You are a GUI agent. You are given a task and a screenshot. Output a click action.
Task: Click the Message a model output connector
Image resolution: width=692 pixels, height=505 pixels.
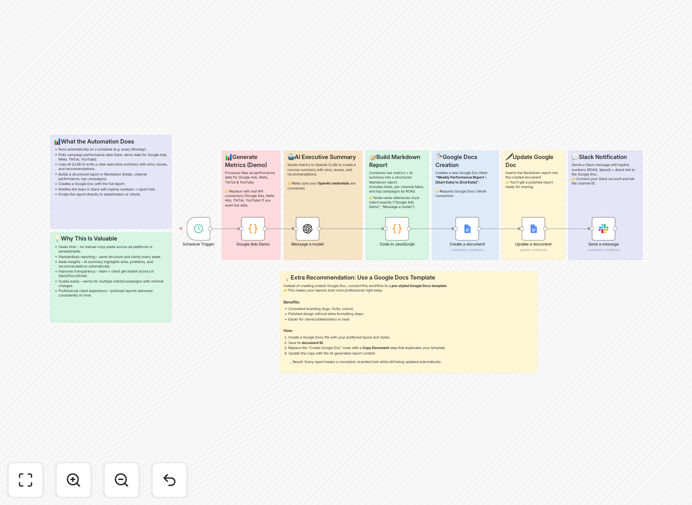pos(320,229)
